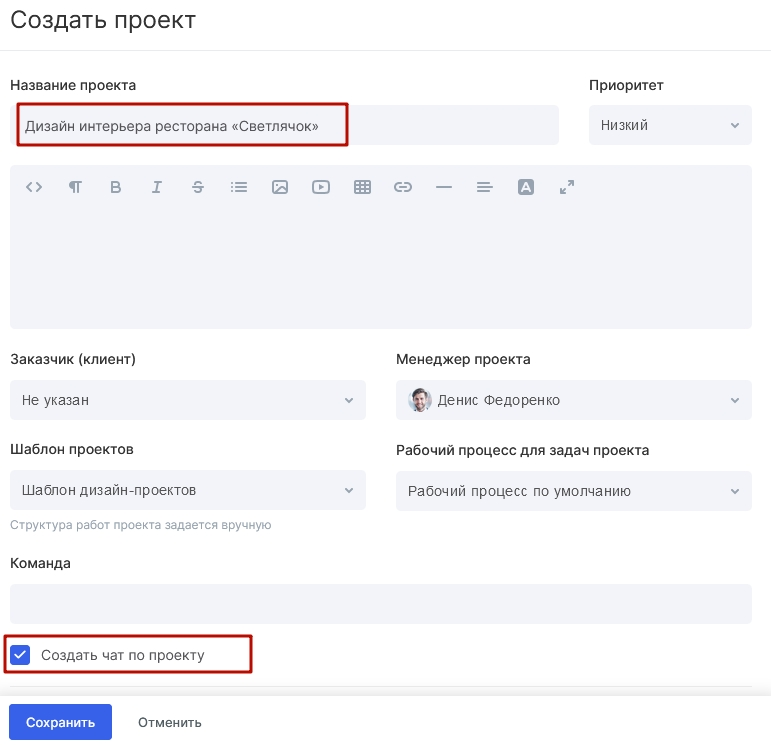Insert a bulleted list in description

[x=239, y=187]
